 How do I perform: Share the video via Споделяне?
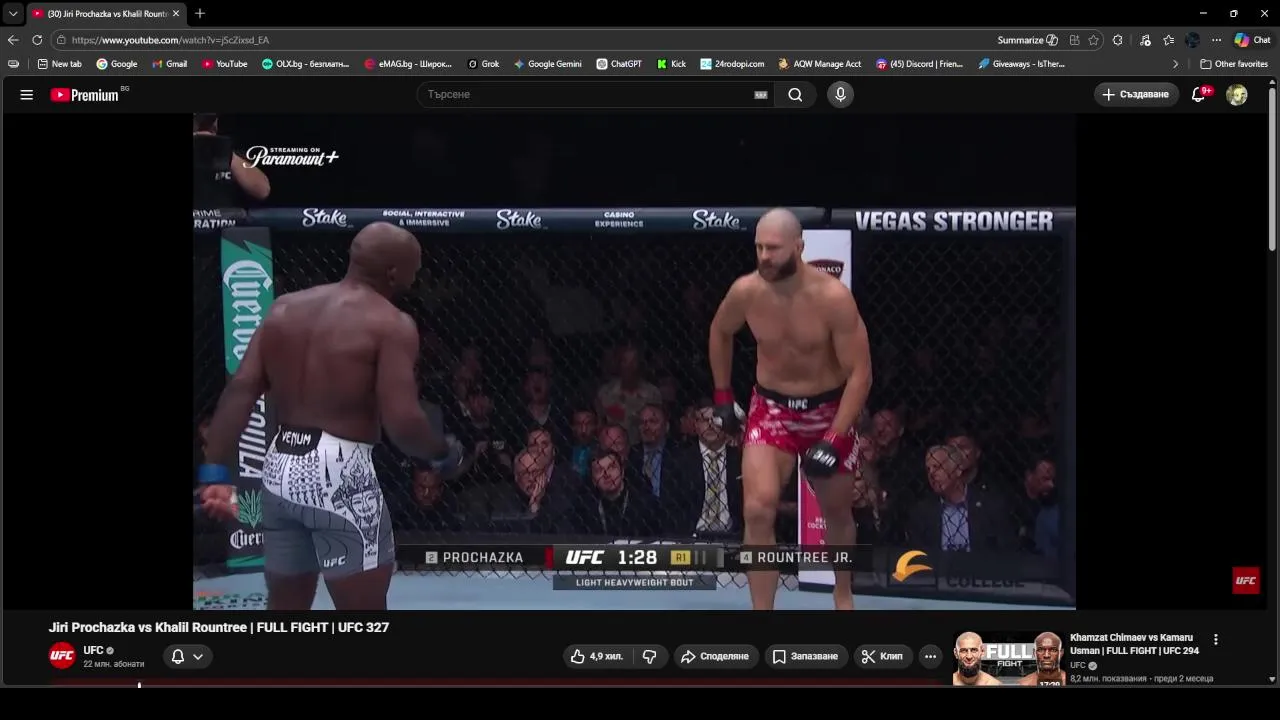715,657
